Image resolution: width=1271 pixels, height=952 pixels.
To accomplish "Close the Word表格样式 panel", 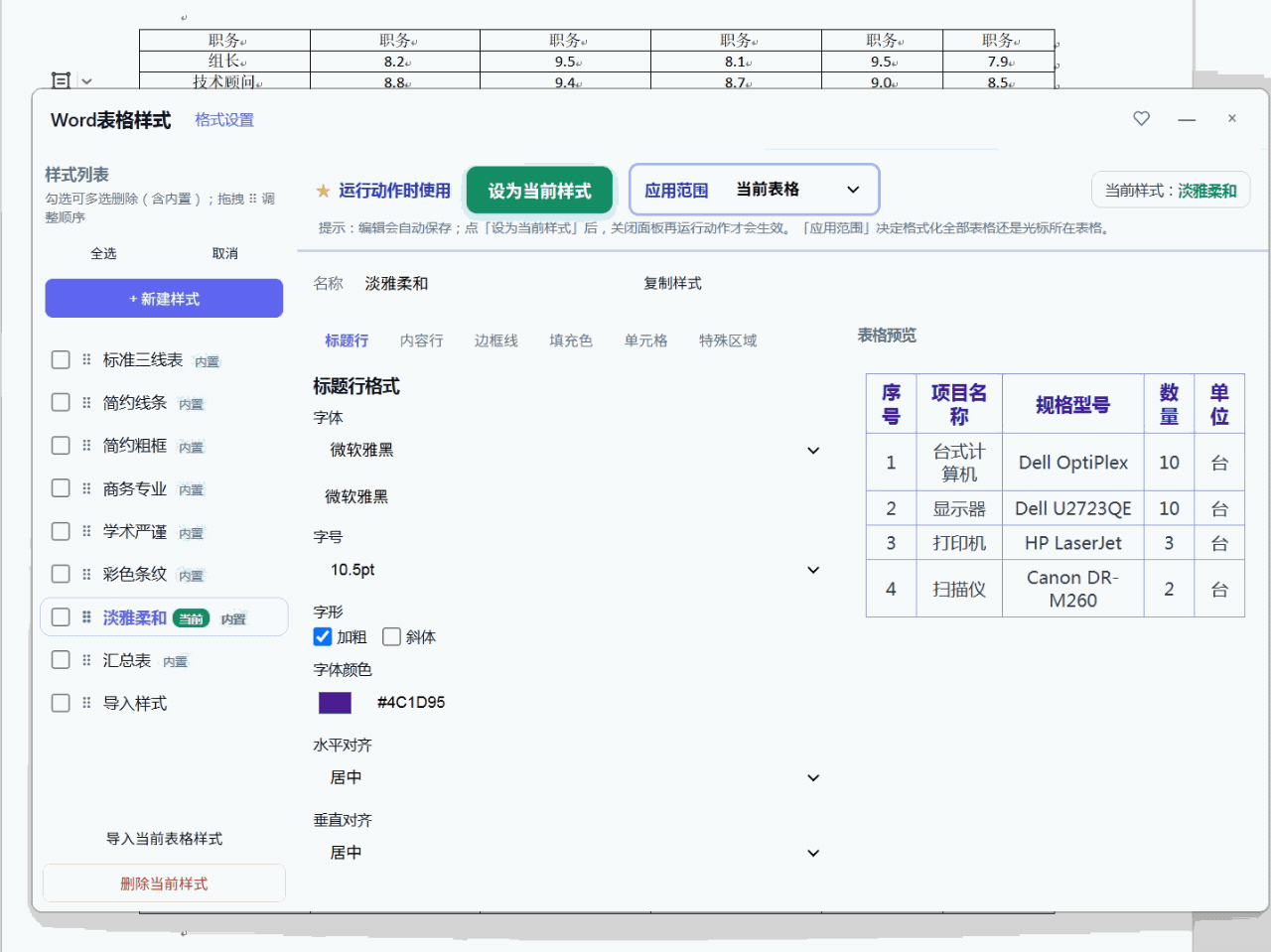I will click(x=1232, y=118).
